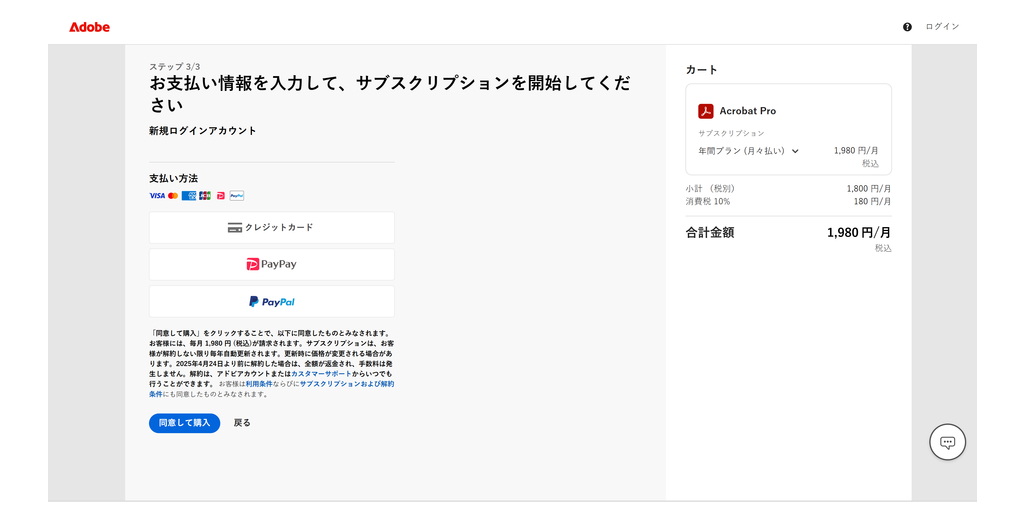Click the American Express logo
The height and width of the screenshot is (512, 1024).
pyautogui.click(x=189, y=196)
